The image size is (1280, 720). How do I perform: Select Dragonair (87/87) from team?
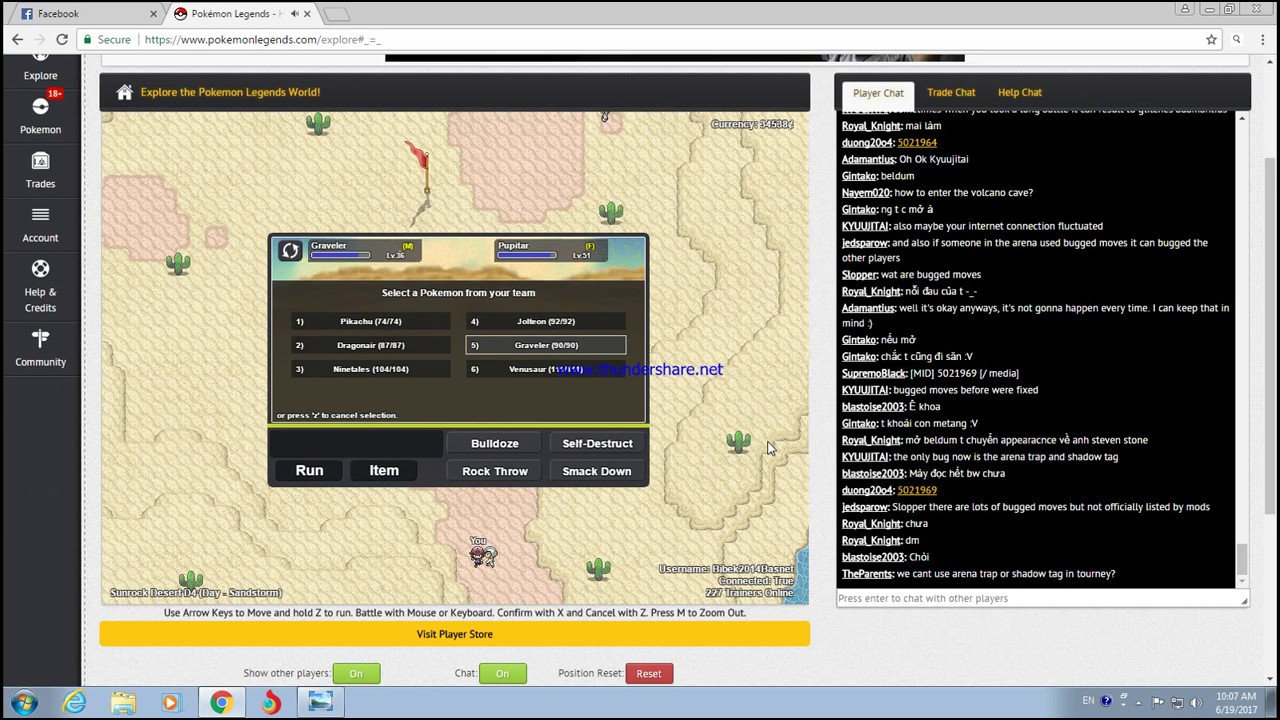pyautogui.click(x=370, y=346)
